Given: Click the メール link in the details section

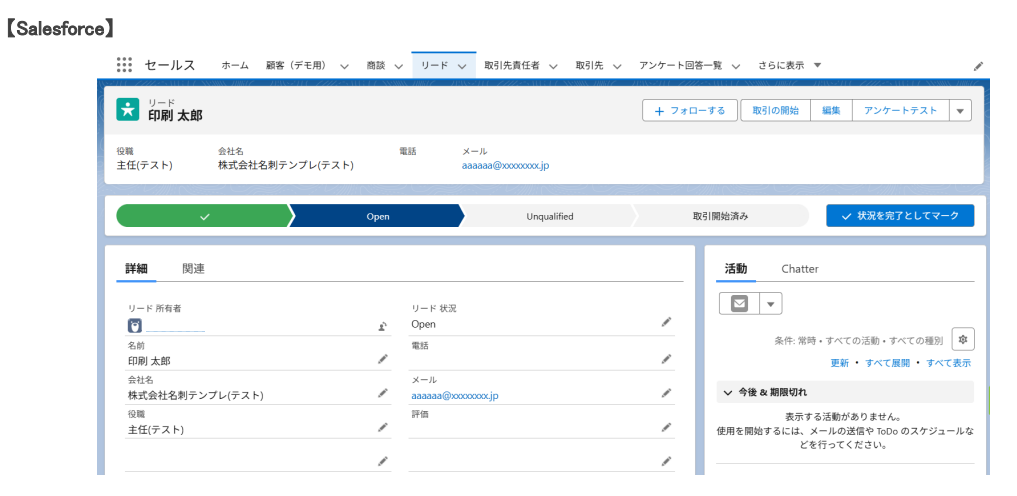Looking at the screenshot, I should pyautogui.click(x=455, y=395).
